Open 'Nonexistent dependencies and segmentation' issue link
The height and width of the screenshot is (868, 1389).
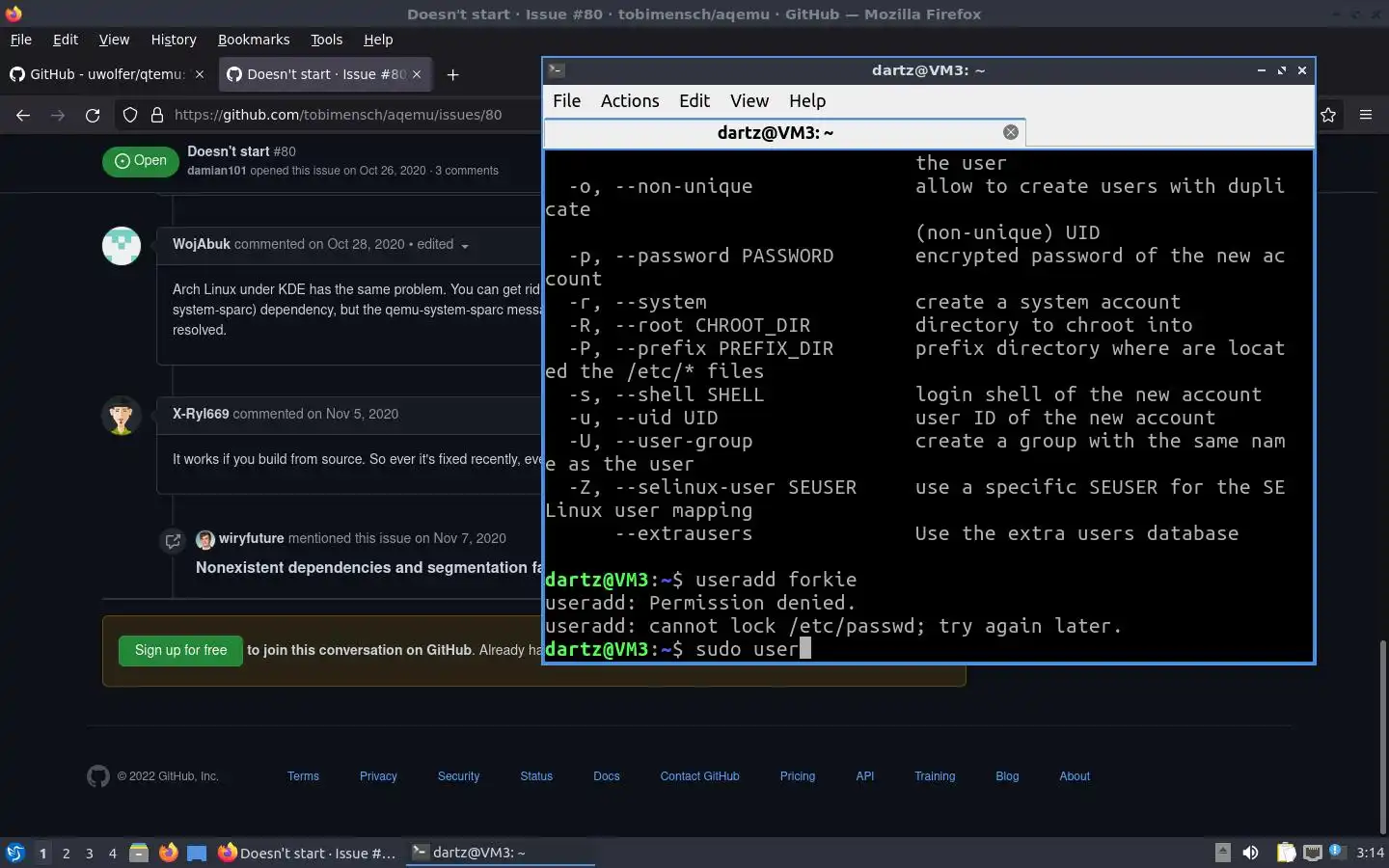[x=368, y=567]
